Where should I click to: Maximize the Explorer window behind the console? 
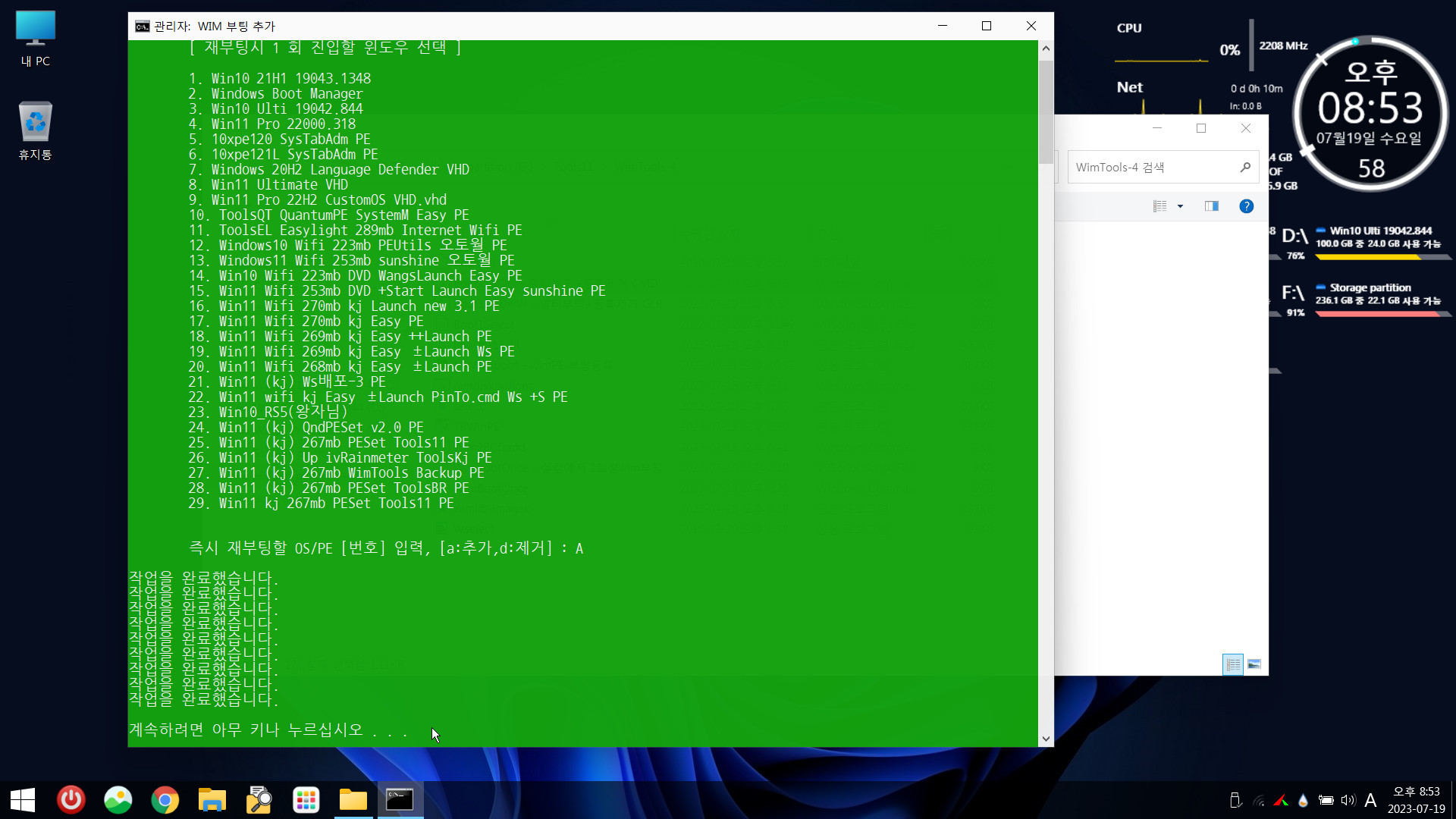pyautogui.click(x=1201, y=128)
